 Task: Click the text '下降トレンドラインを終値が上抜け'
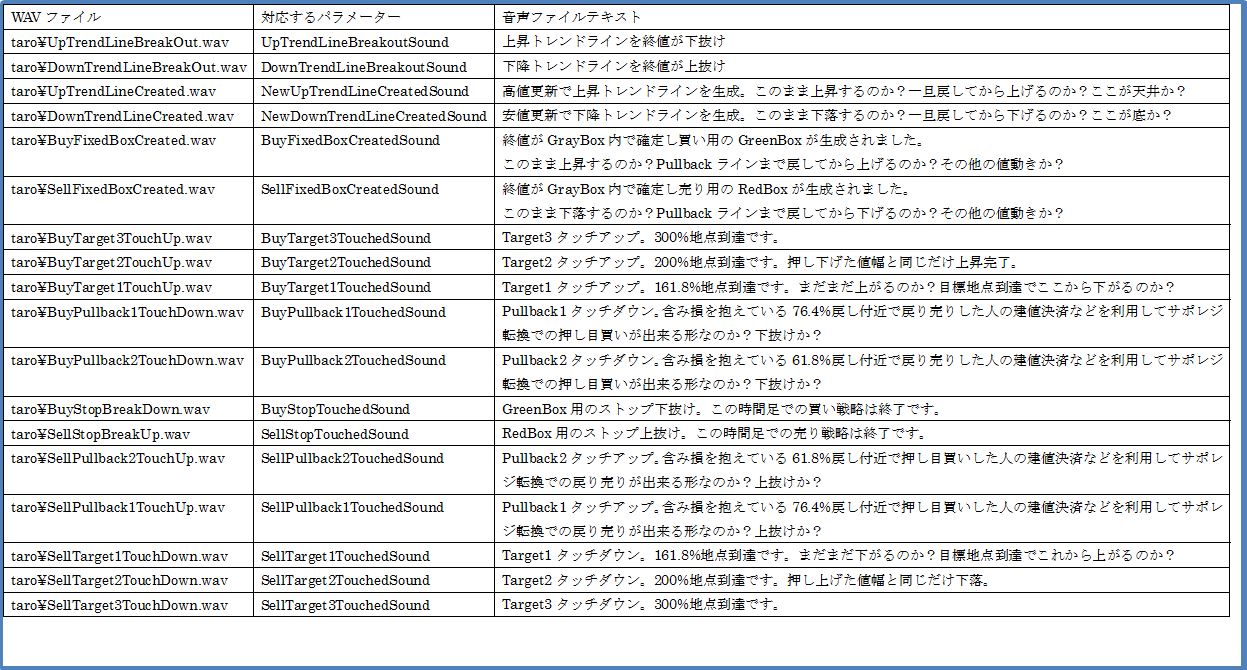point(614,67)
